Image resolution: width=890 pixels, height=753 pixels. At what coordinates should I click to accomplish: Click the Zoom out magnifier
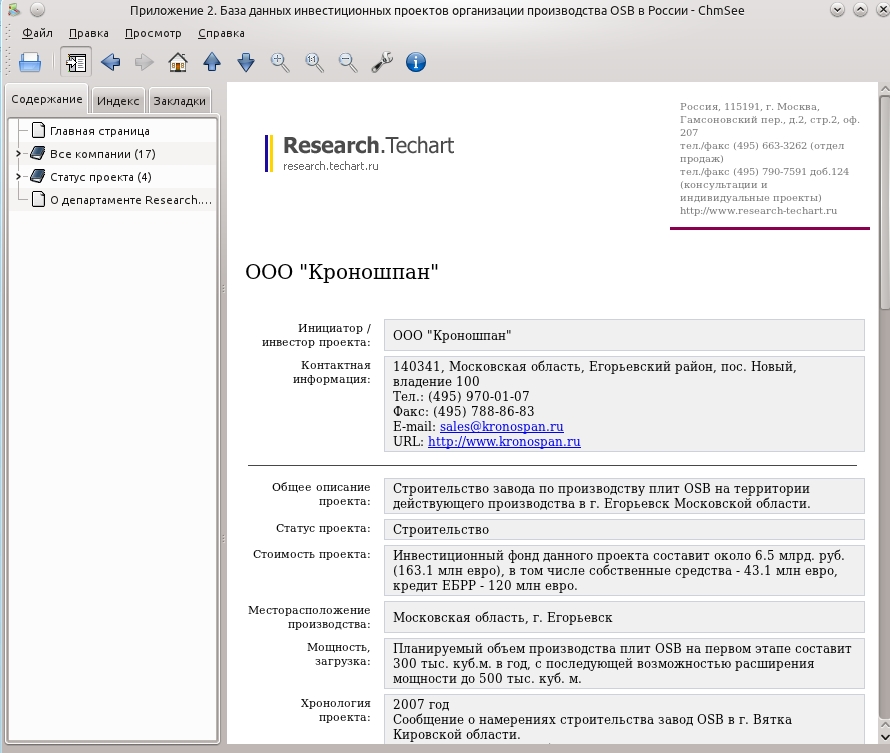(348, 62)
